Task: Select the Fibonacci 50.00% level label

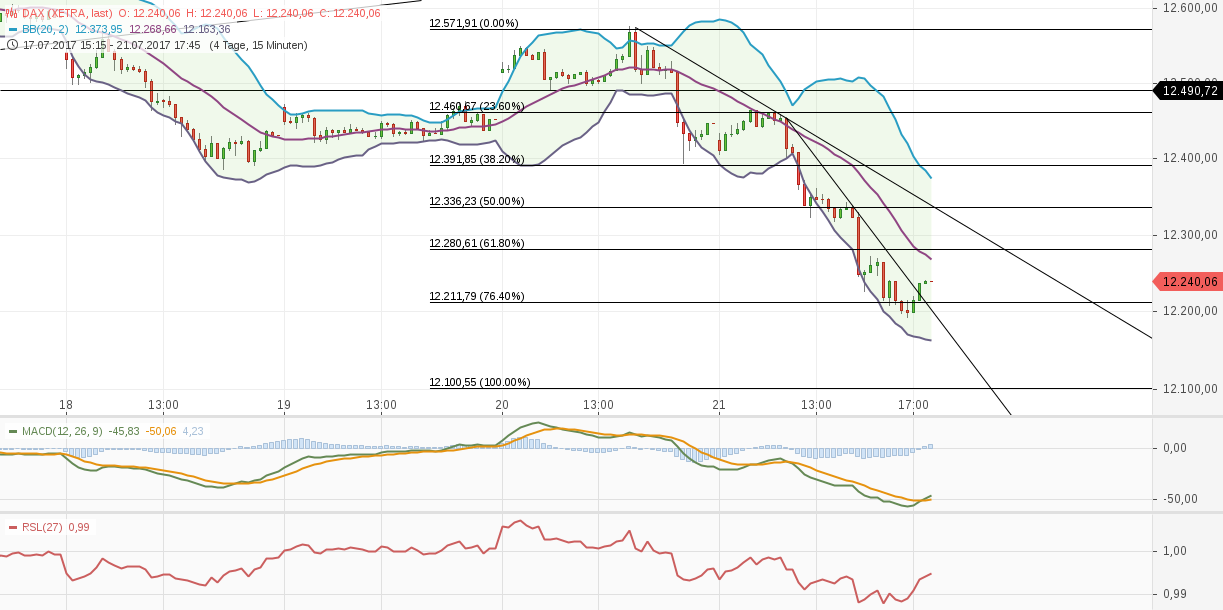Action: [475, 202]
